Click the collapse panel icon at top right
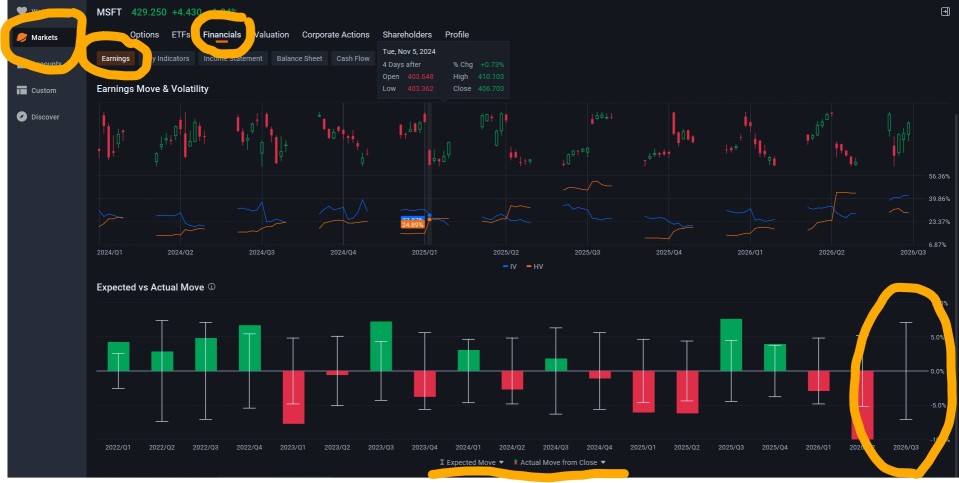The width and height of the screenshot is (959, 483). tap(945, 12)
